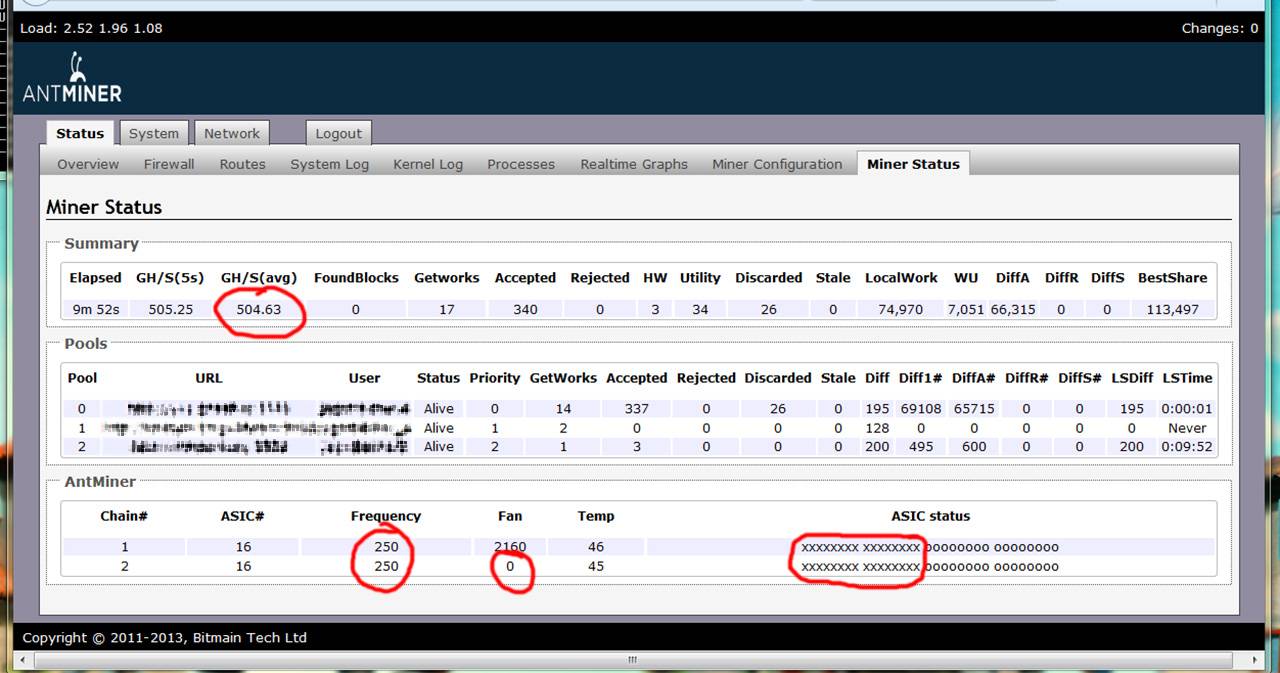Click the 'GH/S(avg)' column header

(260, 278)
